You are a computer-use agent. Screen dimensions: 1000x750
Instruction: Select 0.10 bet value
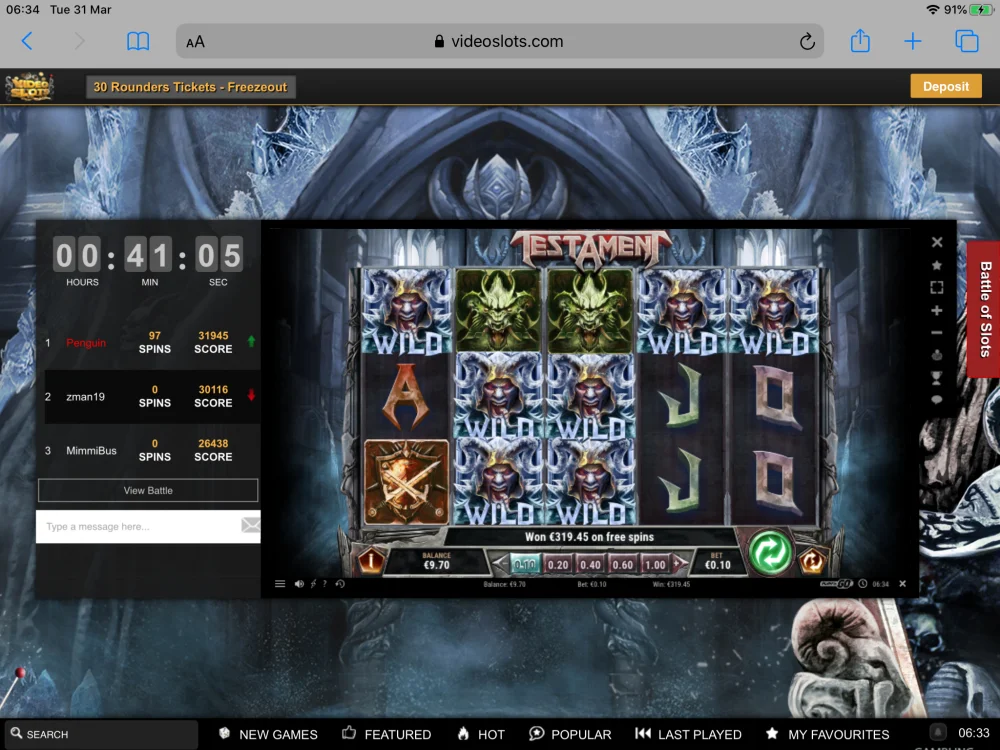(524, 564)
